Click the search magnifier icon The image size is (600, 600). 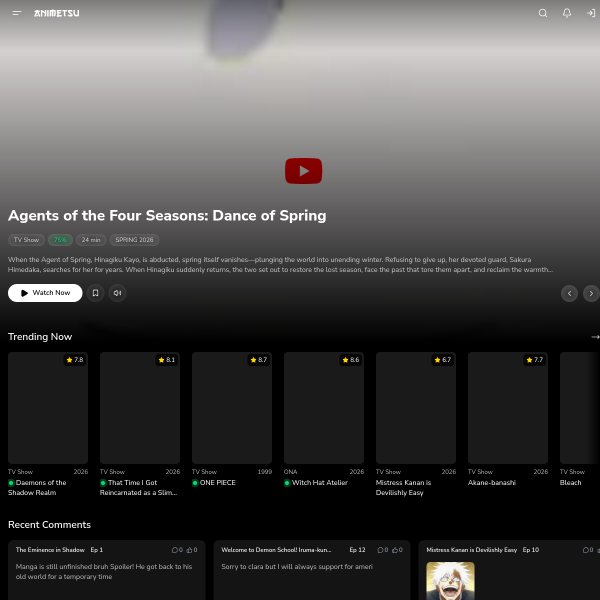(x=543, y=13)
